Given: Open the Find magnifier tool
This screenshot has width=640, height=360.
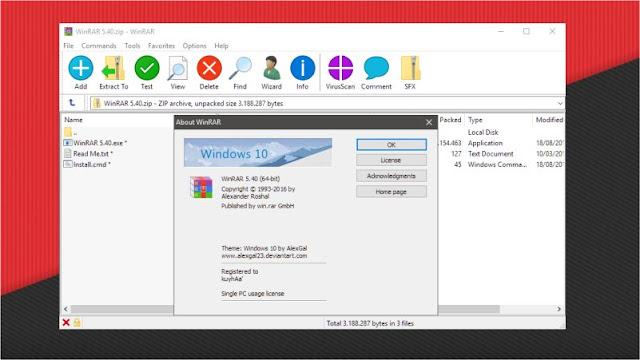Looking at the screenshot, I should tap(240, 68).
